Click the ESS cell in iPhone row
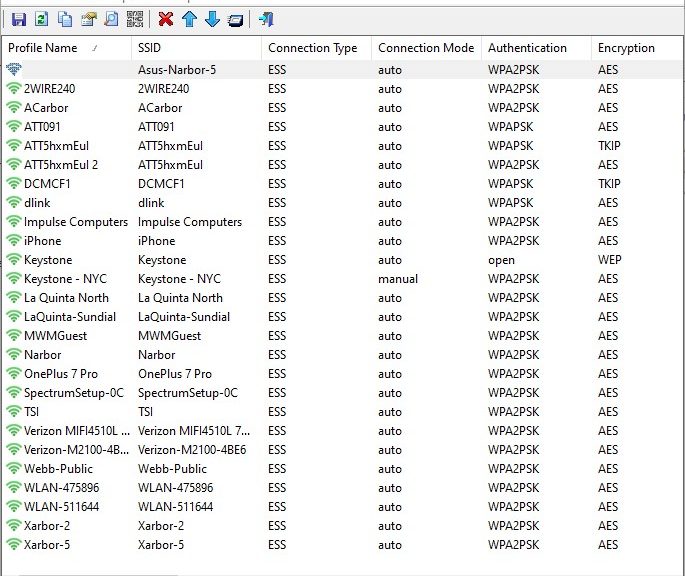 click(x=277, y=240)
